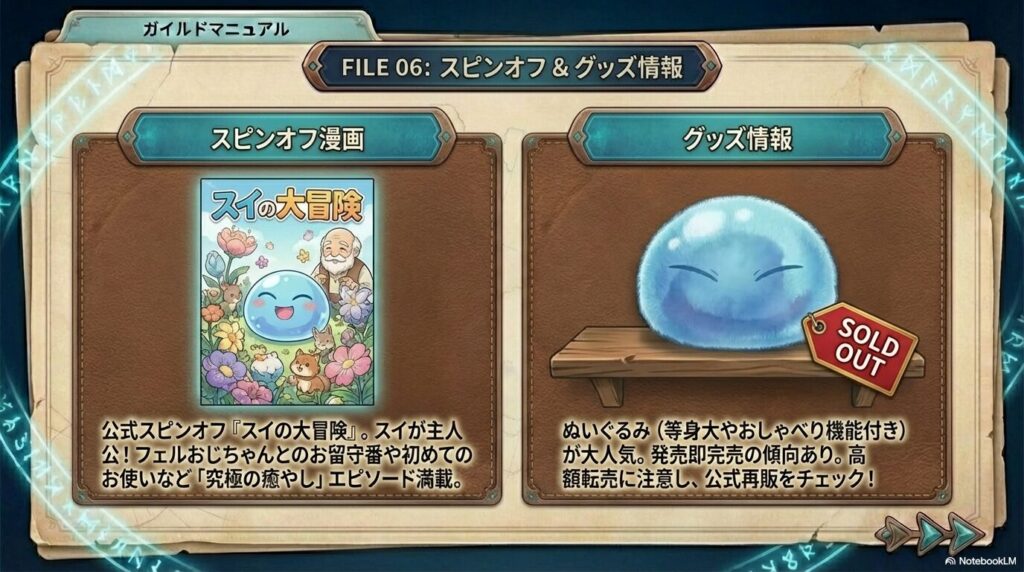The width and height of the screenshot is (1024, 572).
Task: Click the middle teal arrow
Action: [x=931, y=532]
